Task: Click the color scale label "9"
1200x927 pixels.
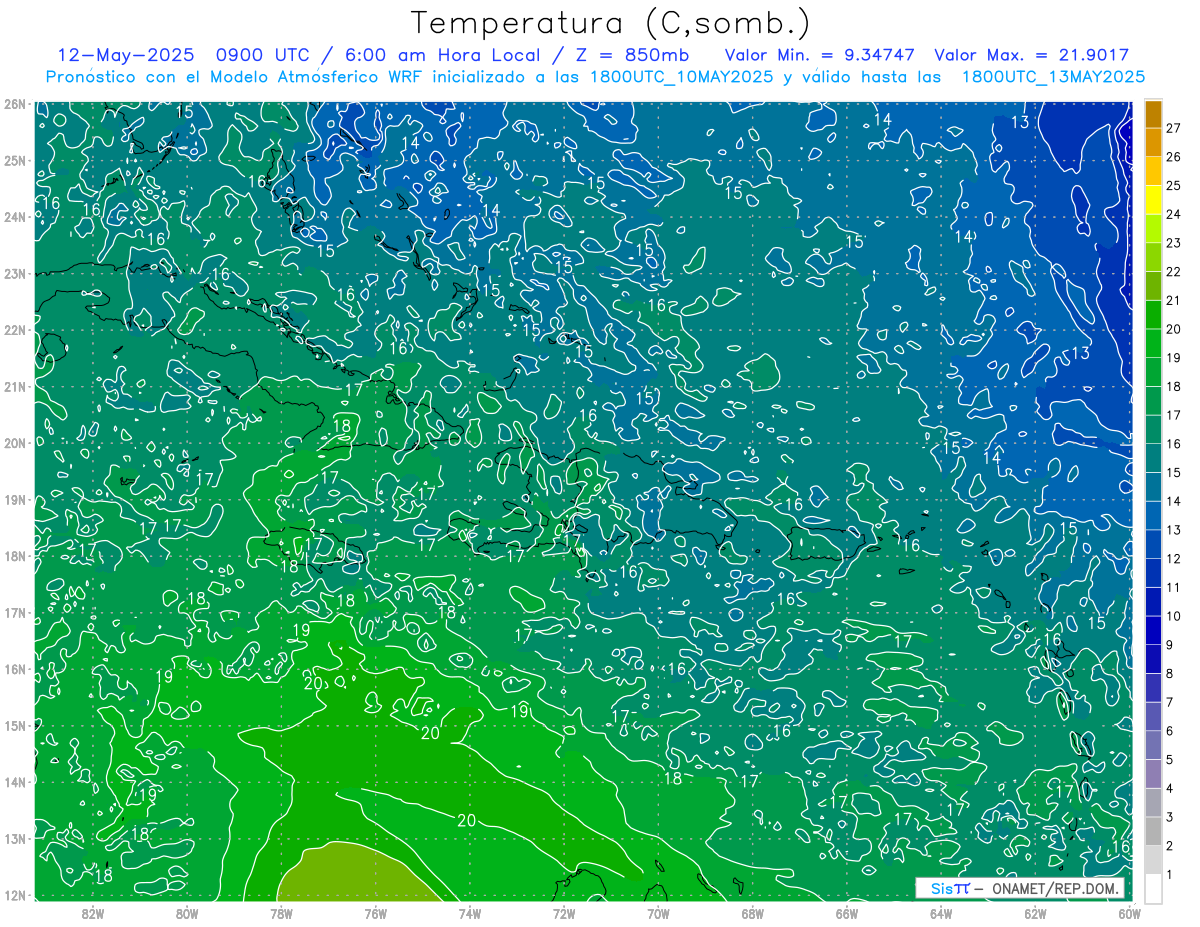Action: (1171, 644)
